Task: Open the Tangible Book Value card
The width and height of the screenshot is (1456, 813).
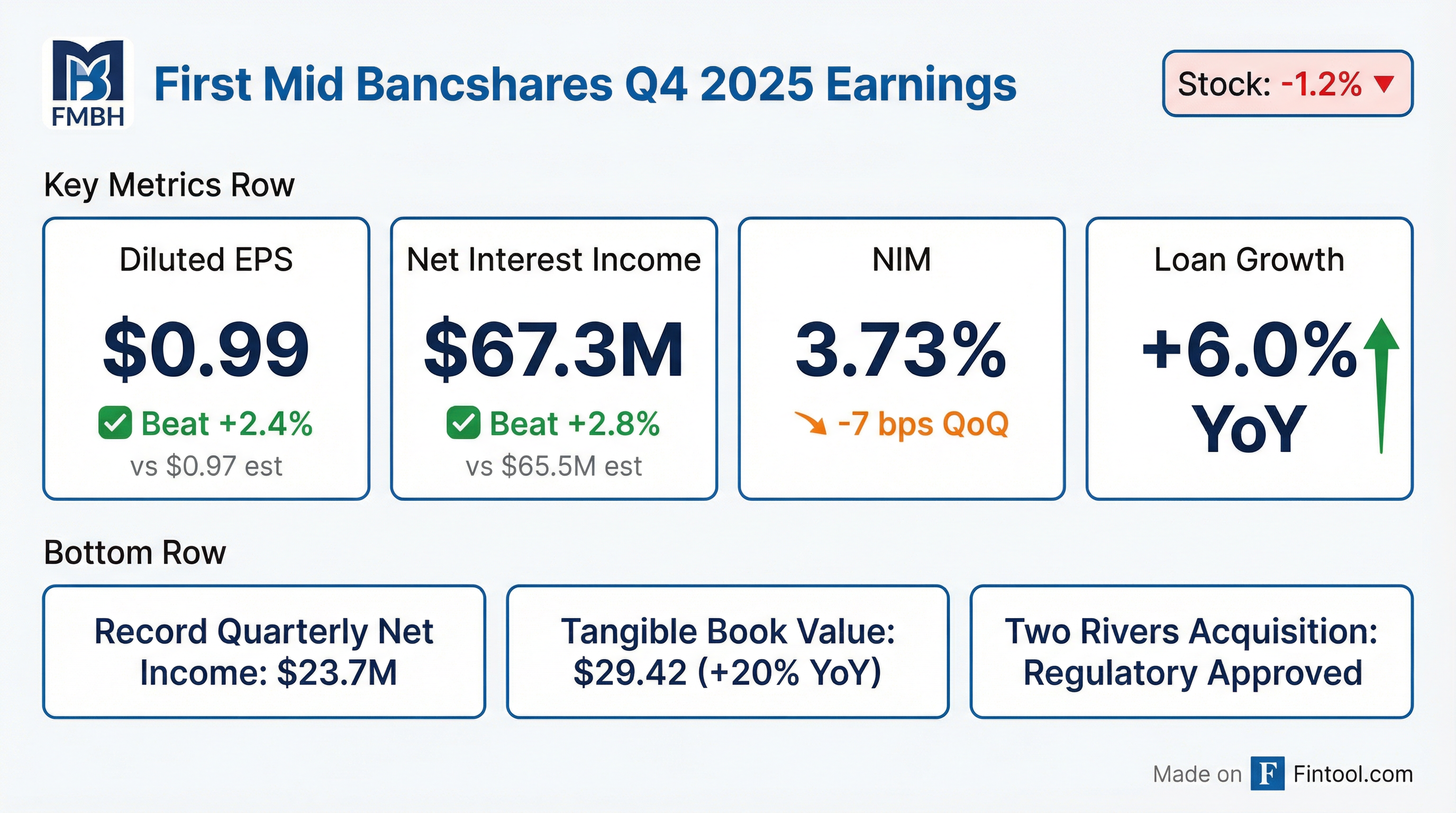Action: 727,652
